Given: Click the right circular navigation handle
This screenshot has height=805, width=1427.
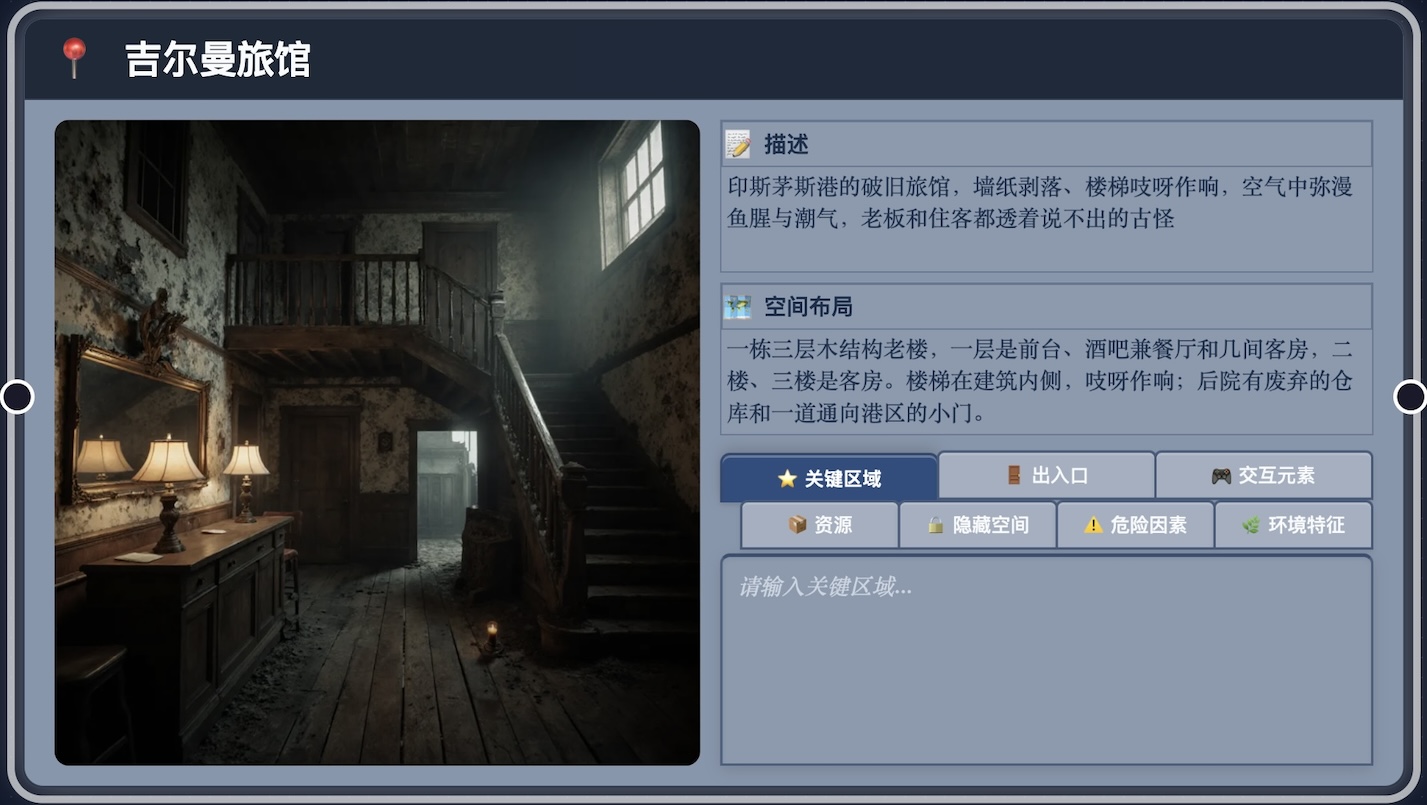Looking at the screenshot, I should tap(1410, 397).
